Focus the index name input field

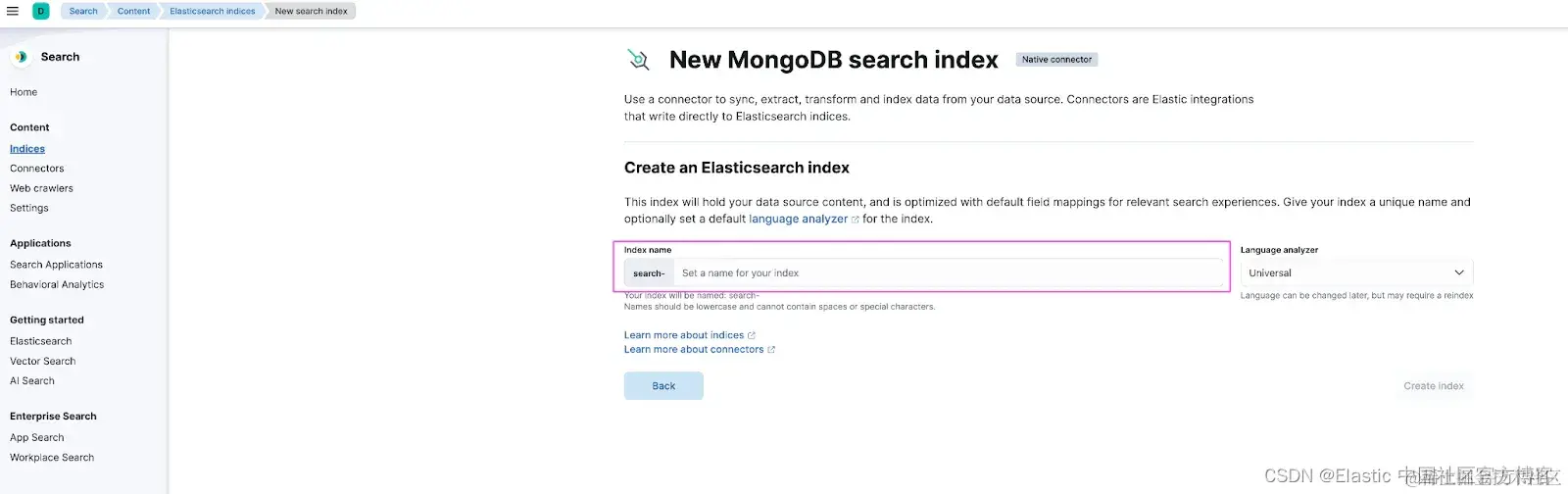click(947, 273)
